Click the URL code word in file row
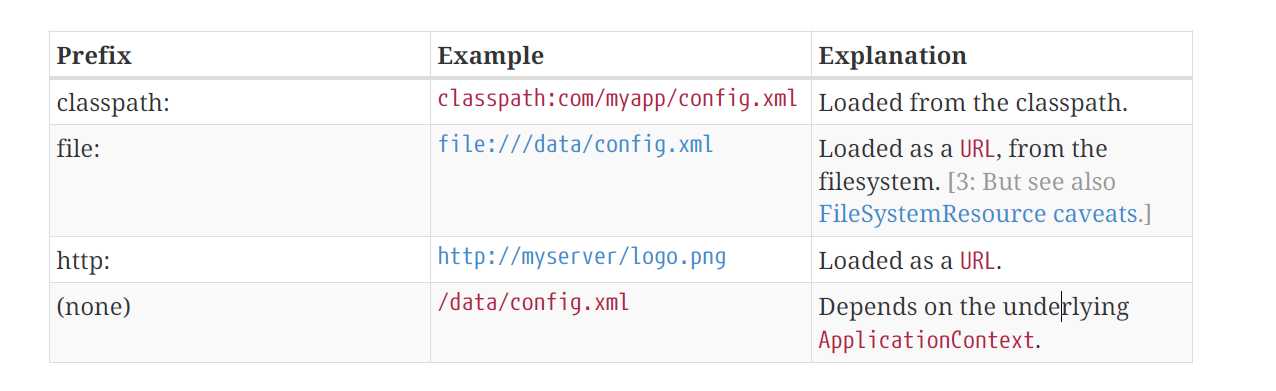This screenshot has height=391, width=1276. [x=977, y=150]
